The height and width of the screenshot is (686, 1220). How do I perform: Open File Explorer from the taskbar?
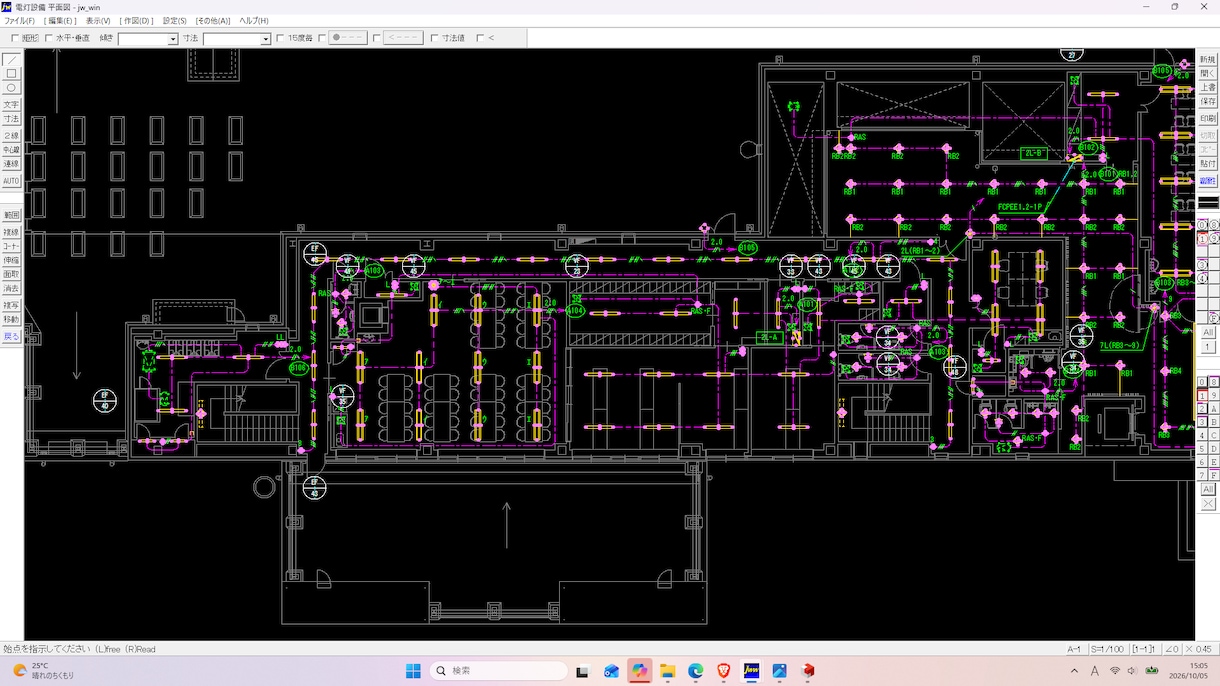click(x=667, y=671)
